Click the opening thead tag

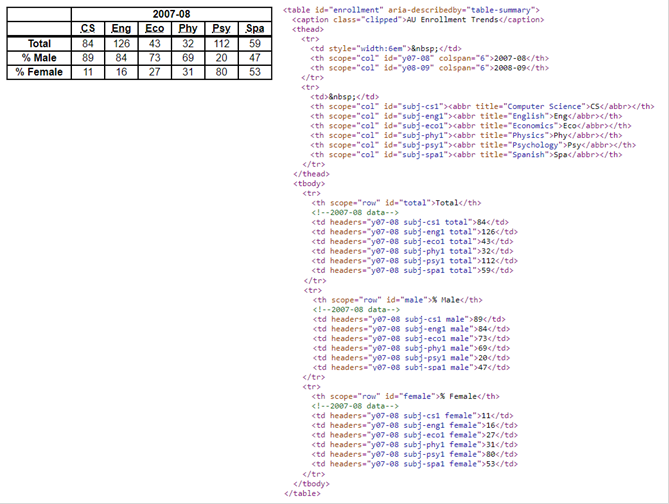(308, 29)
